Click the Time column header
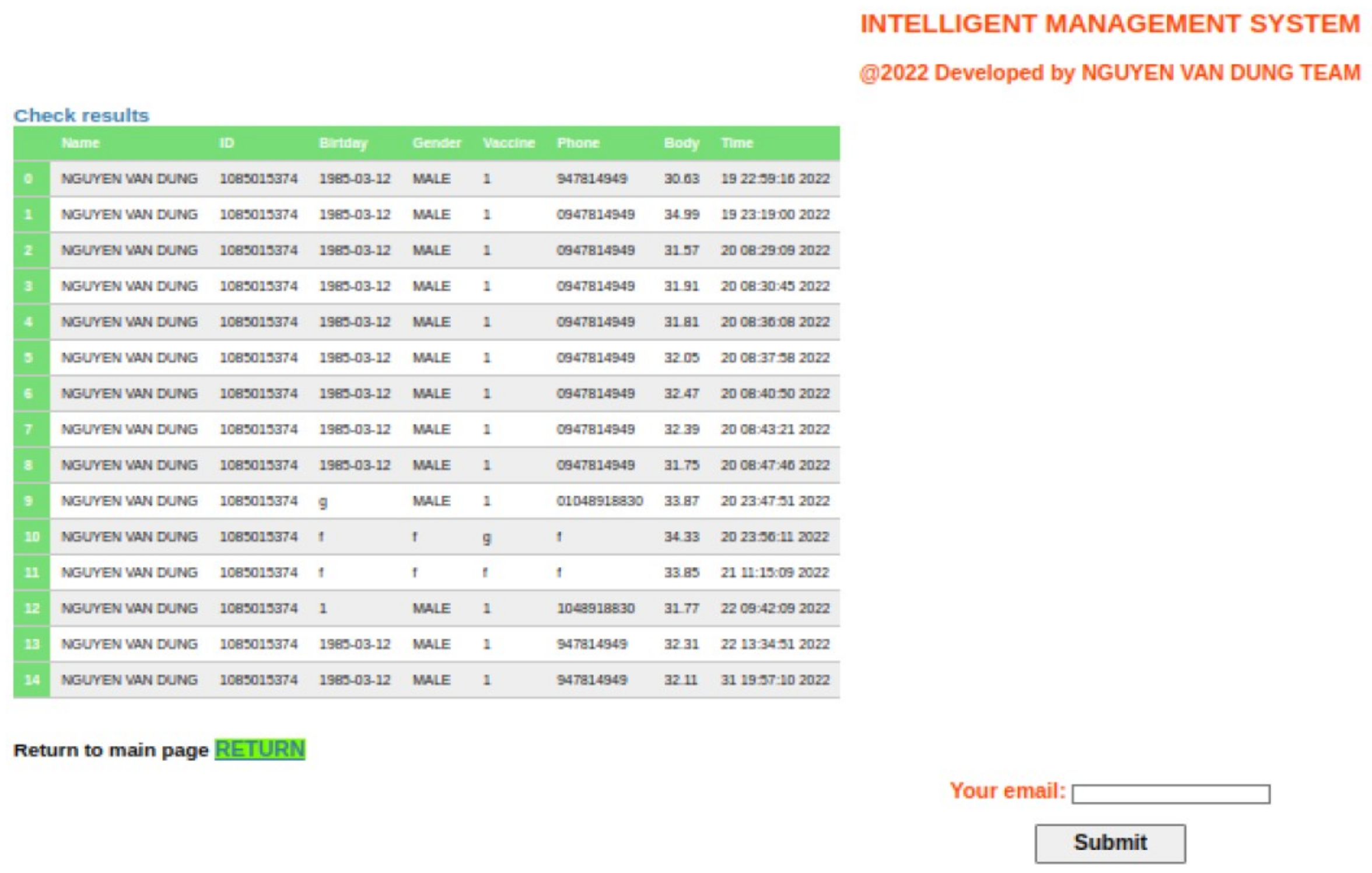Screen dimensions: 1372x873 click(x=737, y=143)
